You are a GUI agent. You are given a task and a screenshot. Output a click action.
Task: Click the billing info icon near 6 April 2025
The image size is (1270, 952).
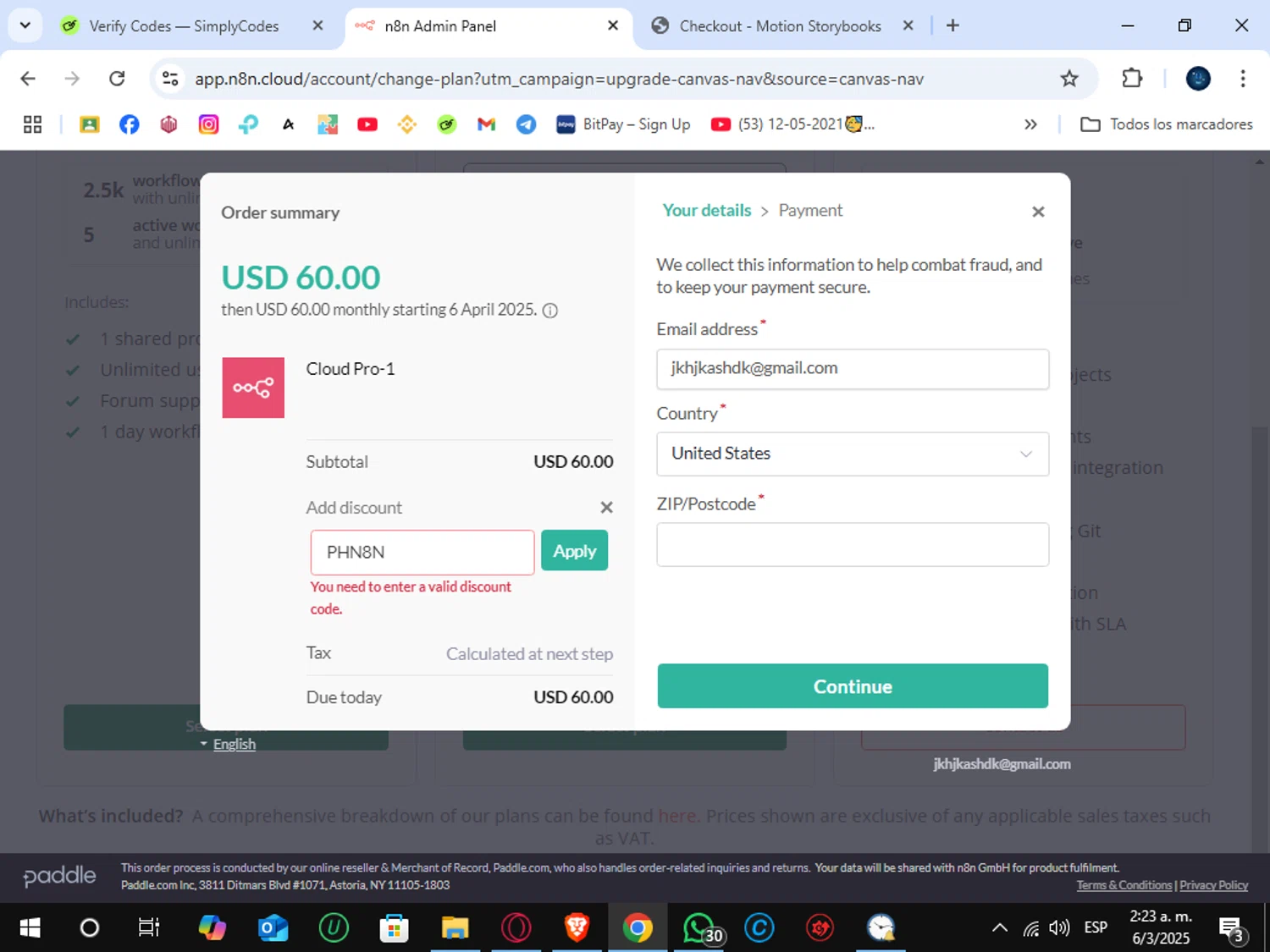[550, 311]
